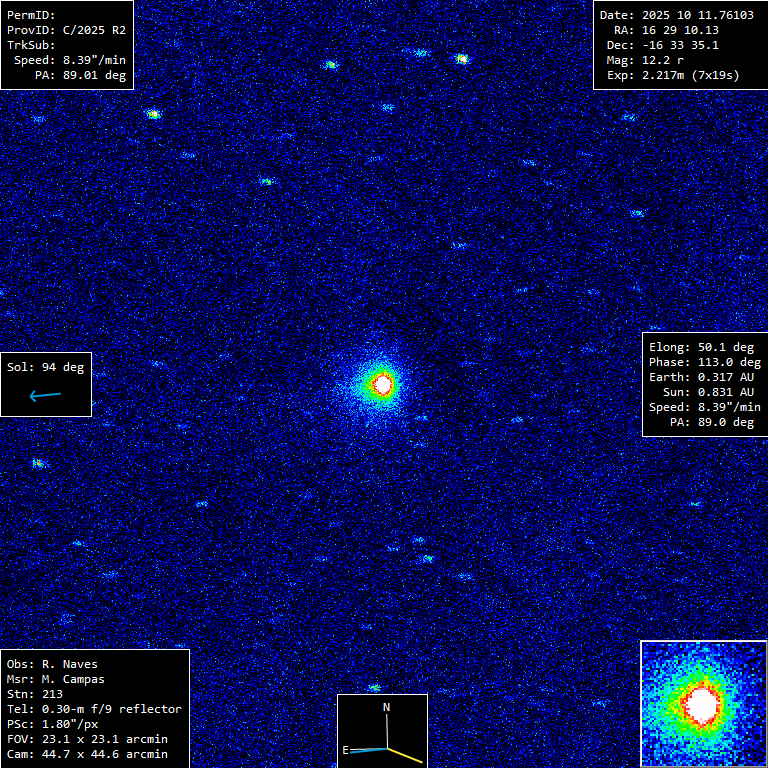Click the Sol: 94 deg text
768x768 pixels.
(x=45, y=367)
